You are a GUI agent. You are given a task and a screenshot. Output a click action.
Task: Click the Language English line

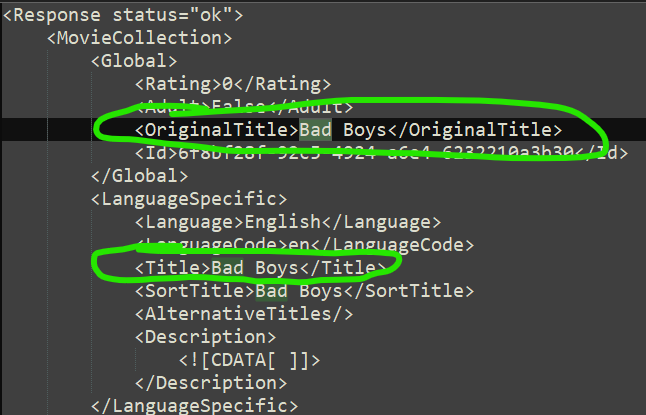point(288,222)
